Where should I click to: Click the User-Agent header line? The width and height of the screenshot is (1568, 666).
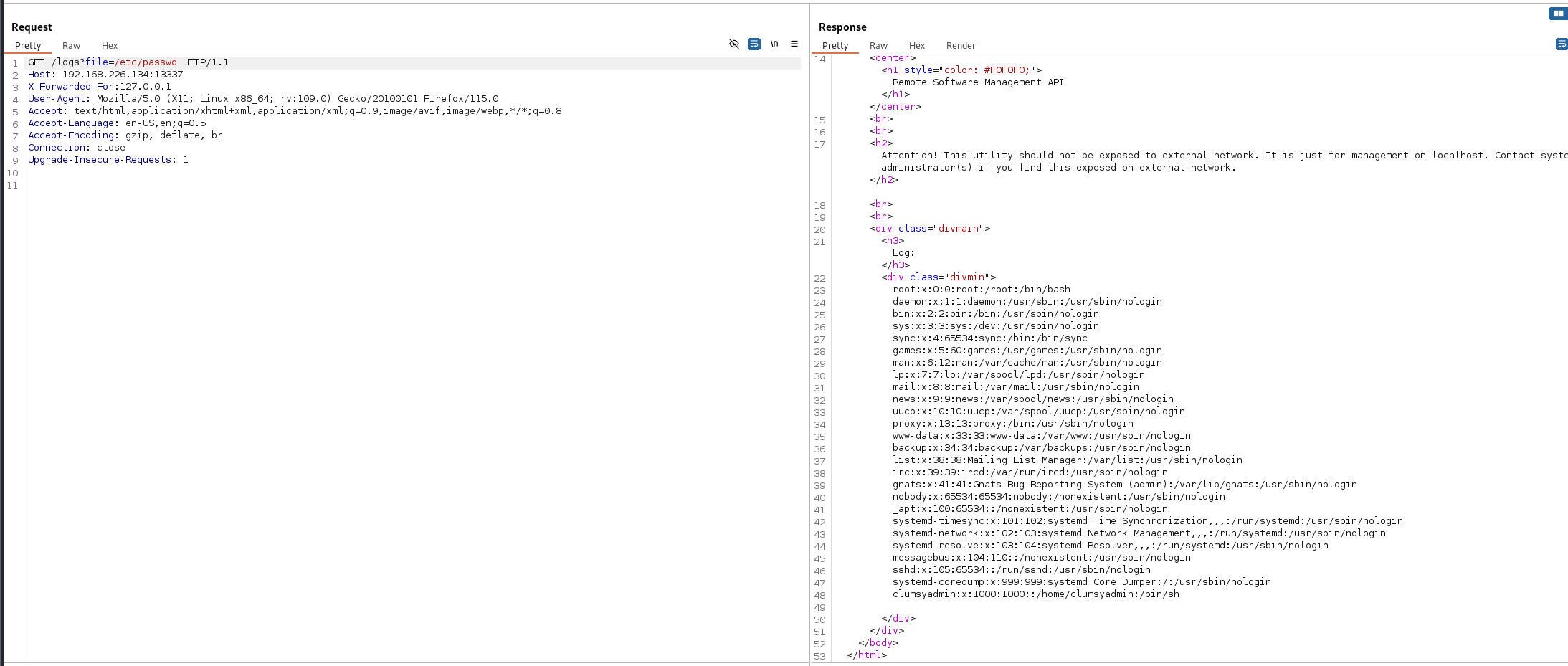263,99
